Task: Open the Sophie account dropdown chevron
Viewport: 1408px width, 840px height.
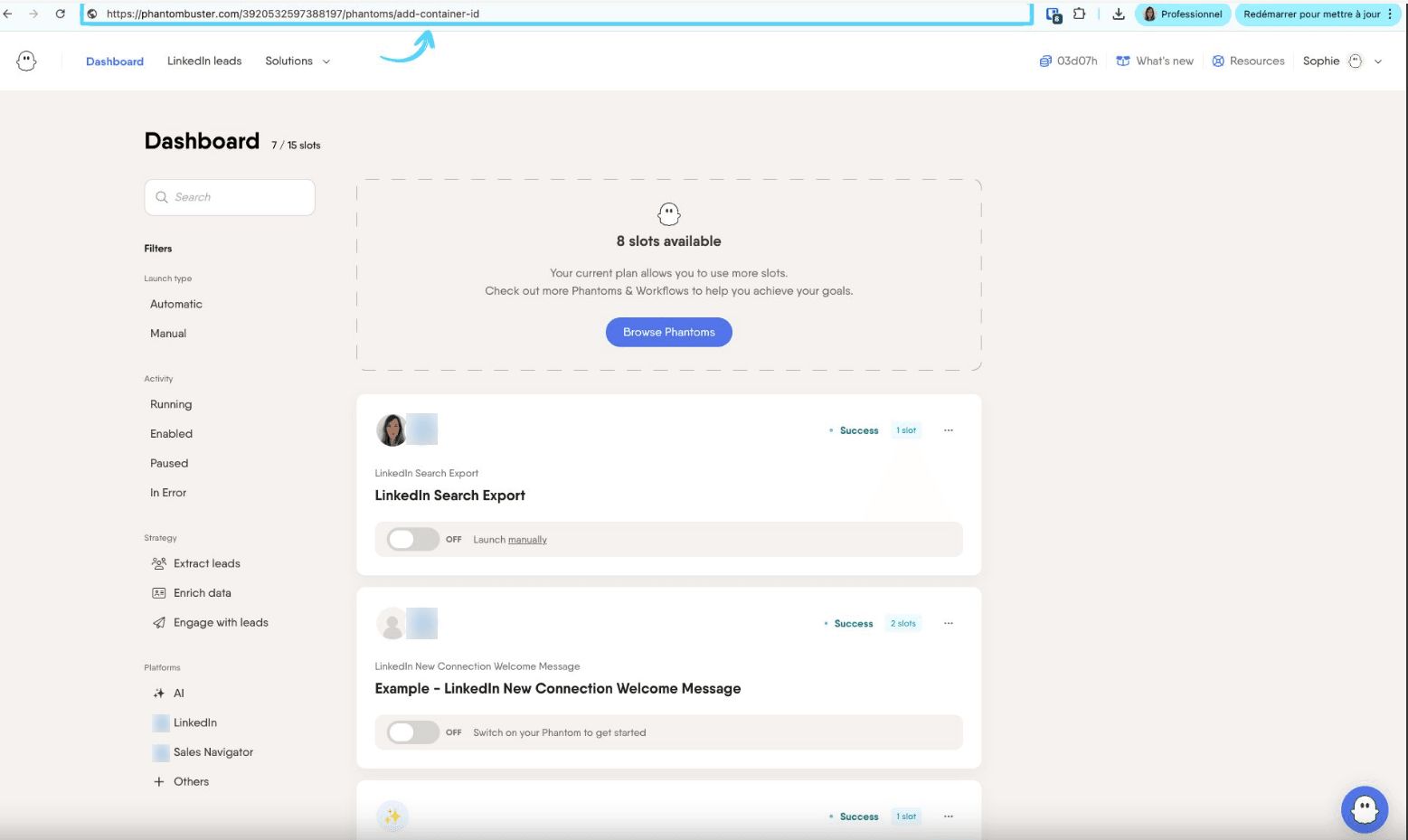Action: pos(1378,61)
